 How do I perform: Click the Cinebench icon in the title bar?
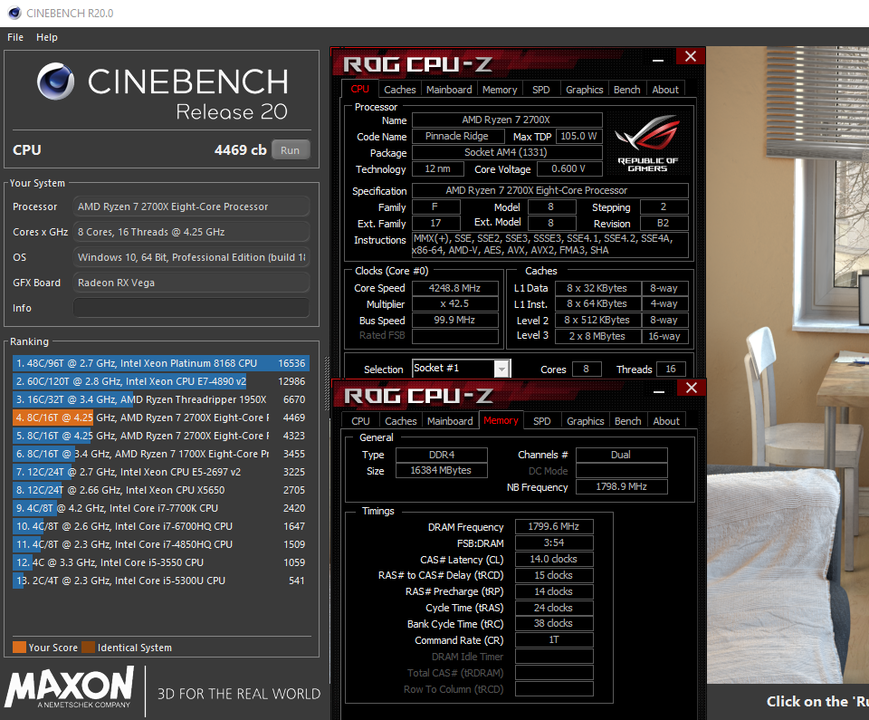14,13
